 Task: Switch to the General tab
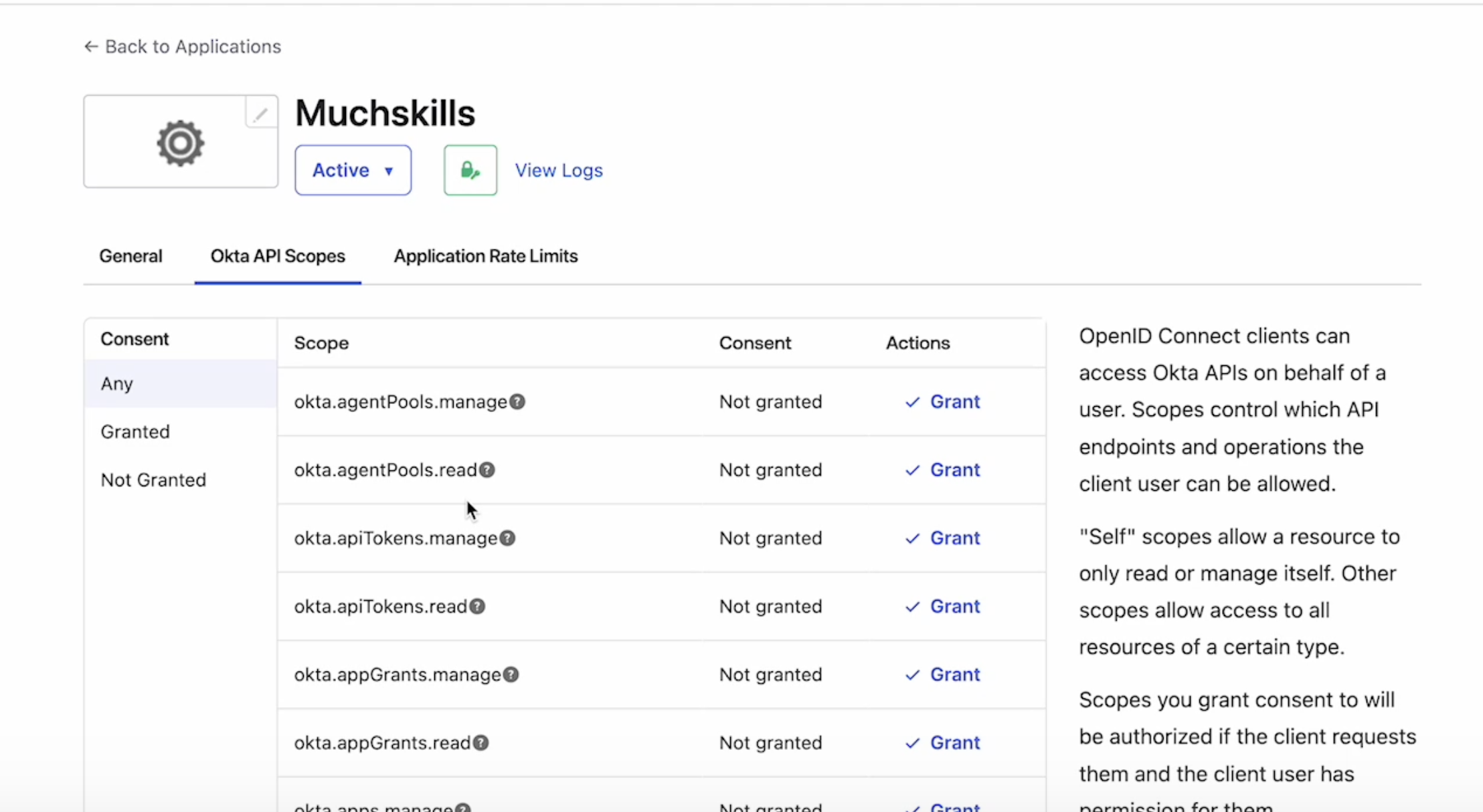point(130,256)
